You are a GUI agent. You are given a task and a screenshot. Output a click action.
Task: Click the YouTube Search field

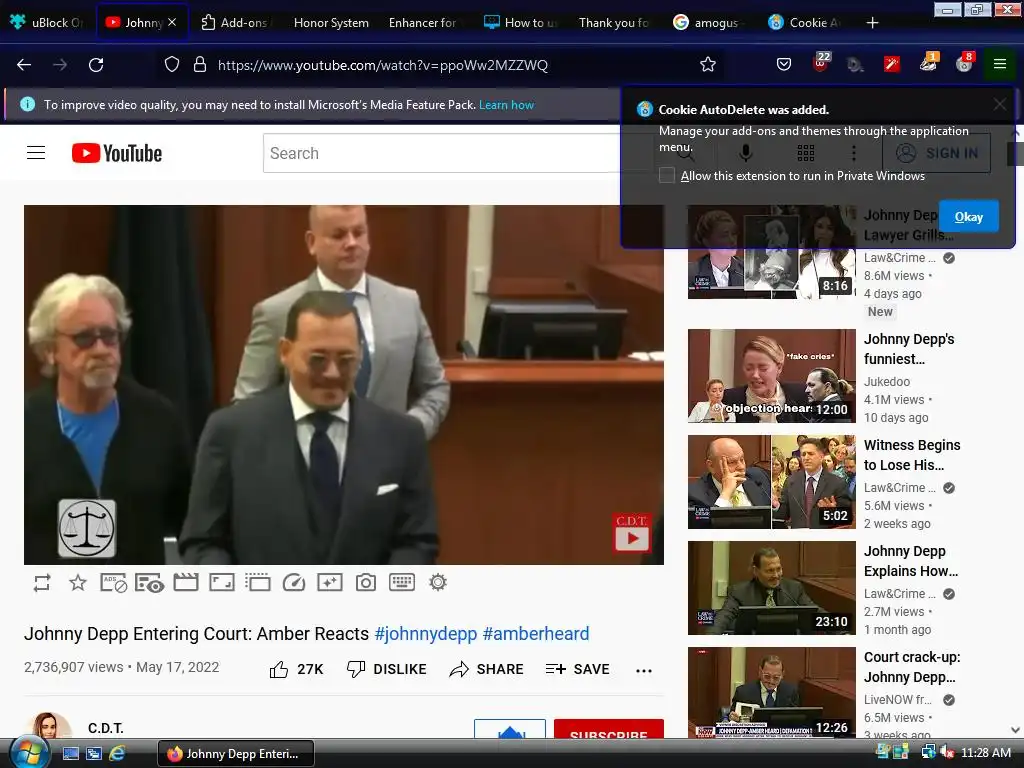[x=441, y=153]
